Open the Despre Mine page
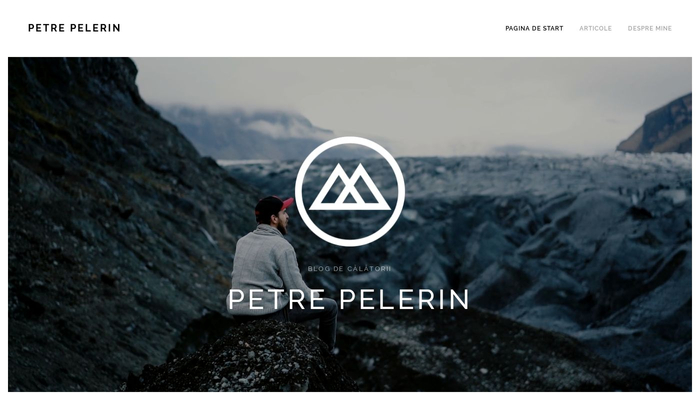Viewport: 700px width, 400px height. click(x=650, y=28)
